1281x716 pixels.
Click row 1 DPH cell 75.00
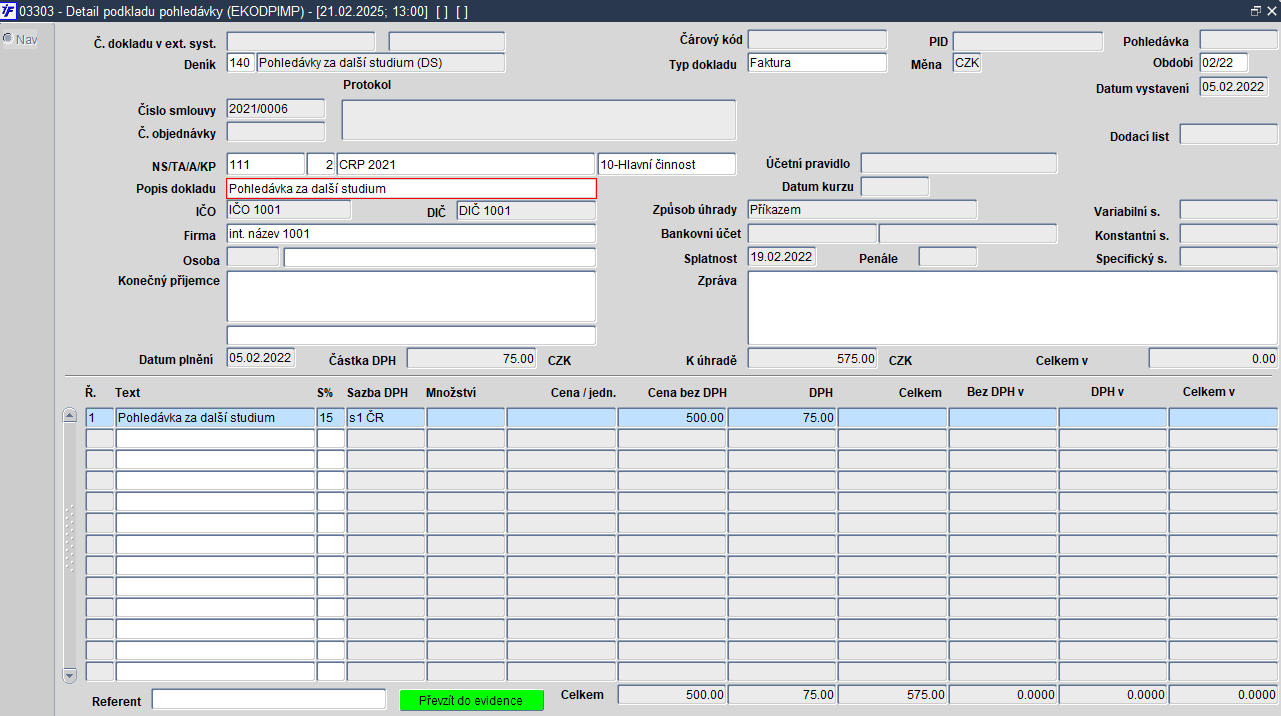782,418
